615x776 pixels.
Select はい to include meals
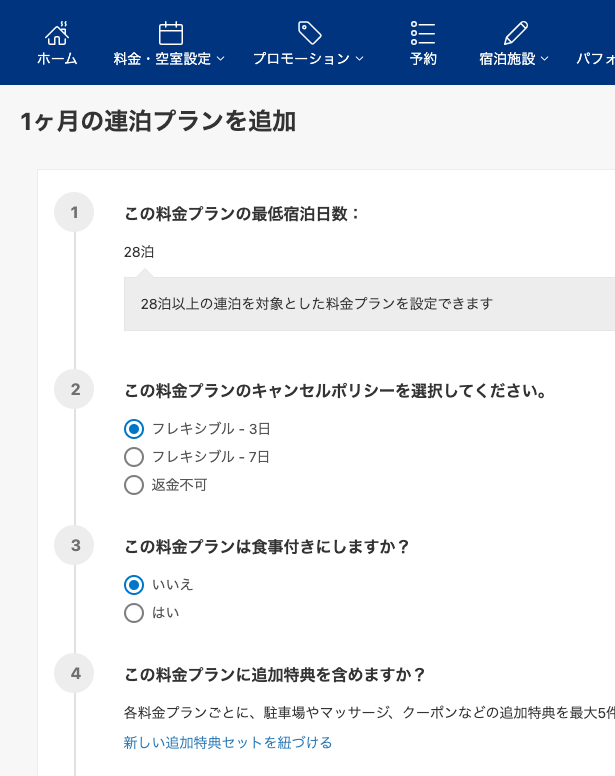134,612
